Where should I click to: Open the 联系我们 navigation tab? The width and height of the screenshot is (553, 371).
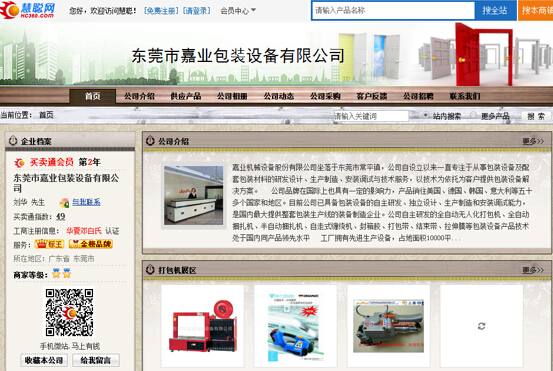coord(465,96)
